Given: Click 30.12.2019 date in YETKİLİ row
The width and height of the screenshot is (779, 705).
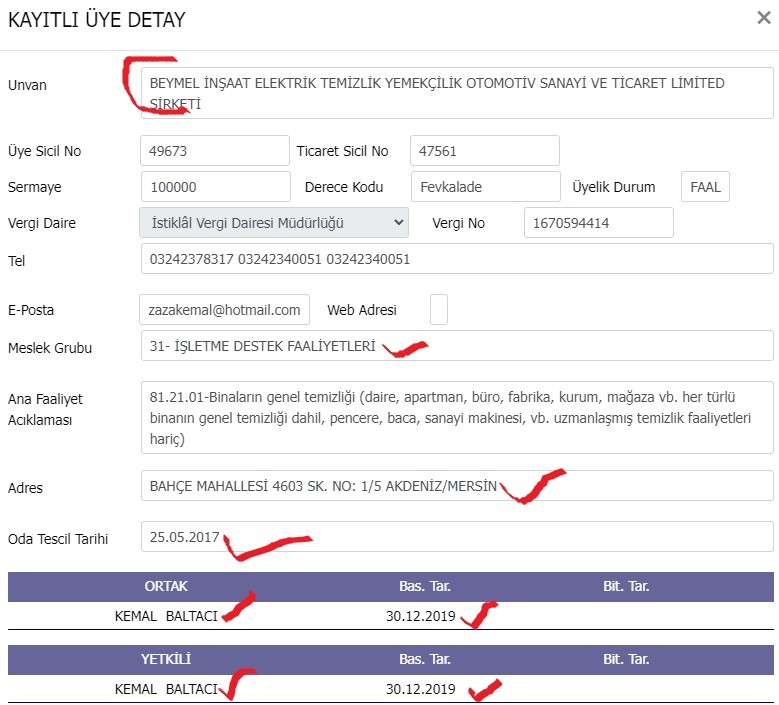Looking at the screenshot, I should (420, 689).
